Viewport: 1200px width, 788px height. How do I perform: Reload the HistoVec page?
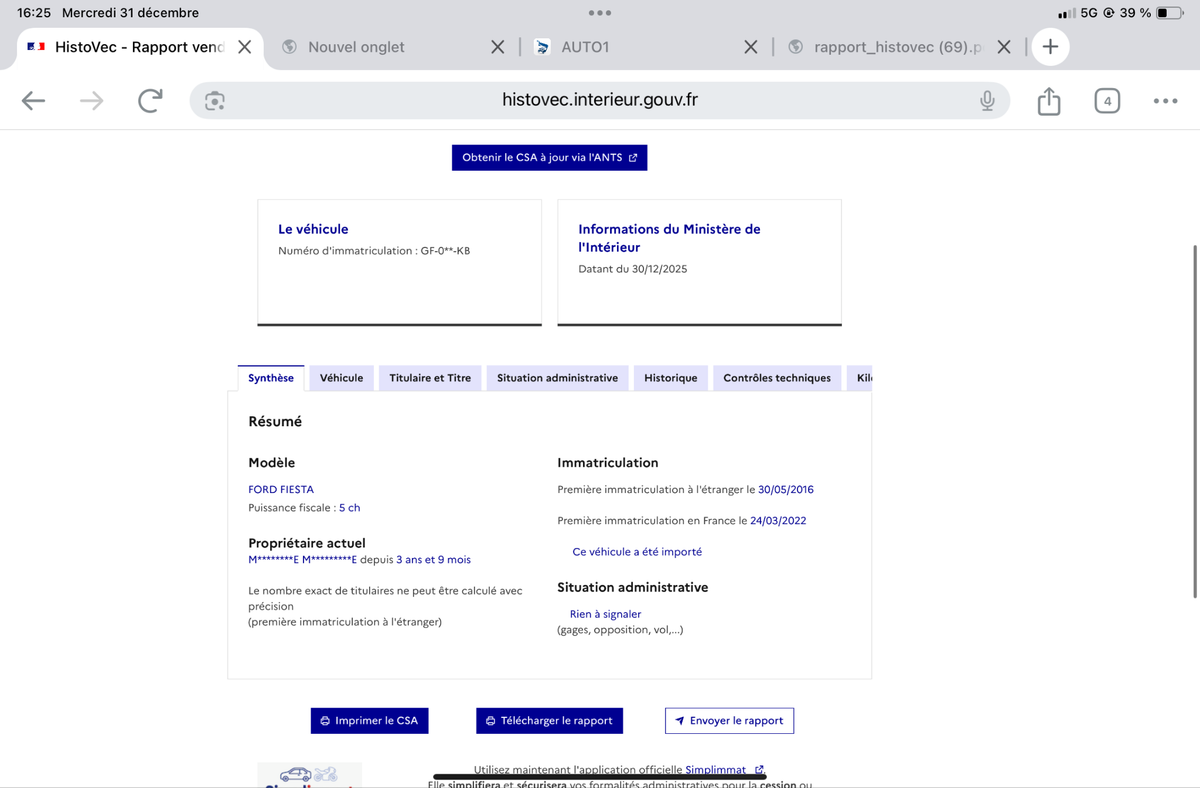[150, 101]
